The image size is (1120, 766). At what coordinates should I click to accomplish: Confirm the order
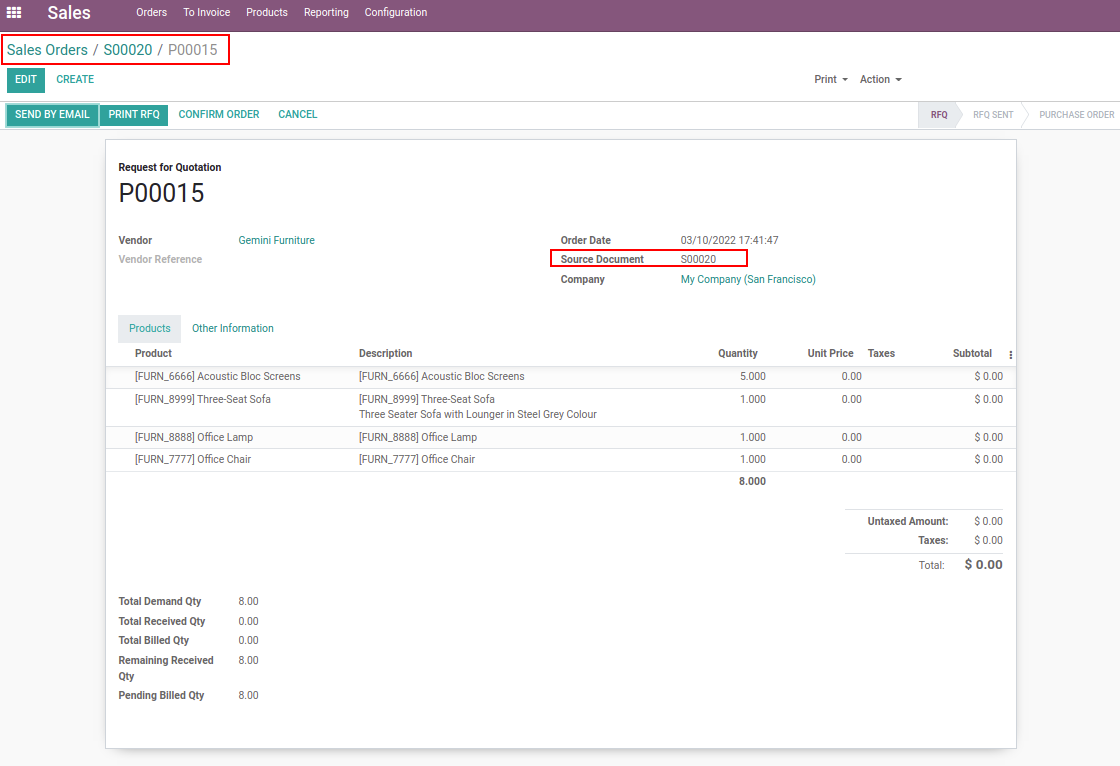point(218,115)
